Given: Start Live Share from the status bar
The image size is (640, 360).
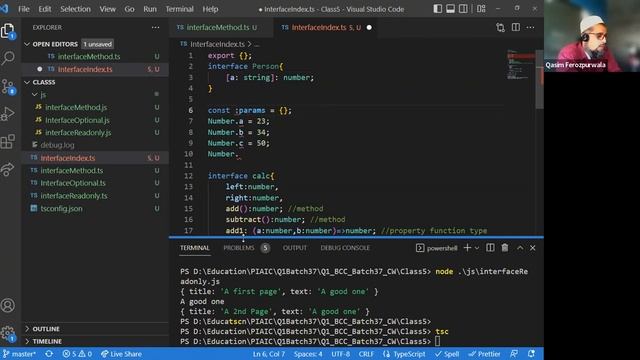Looking at the screenshot, I should (x=121, y=354).
